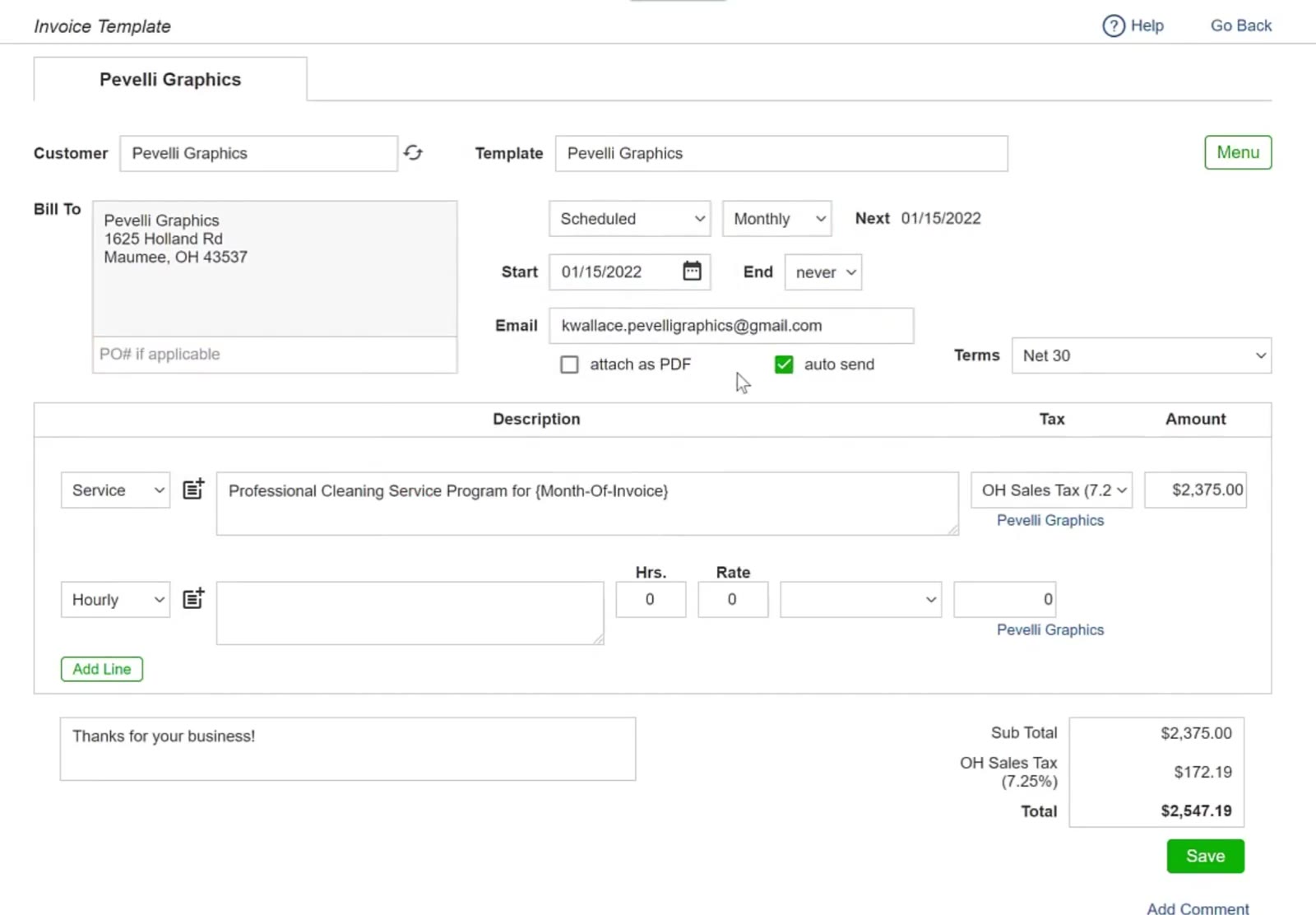
Task: Open the Start date calendar picker icon
Action: pyautogui.click(x=692, y=271)
